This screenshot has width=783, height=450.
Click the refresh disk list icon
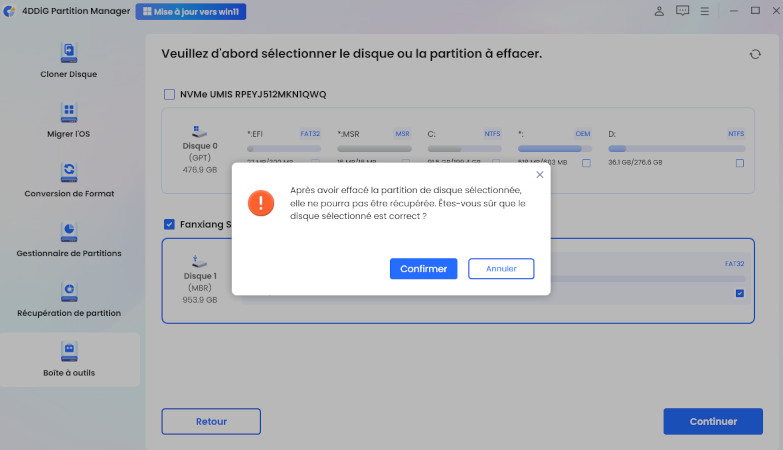755,54
